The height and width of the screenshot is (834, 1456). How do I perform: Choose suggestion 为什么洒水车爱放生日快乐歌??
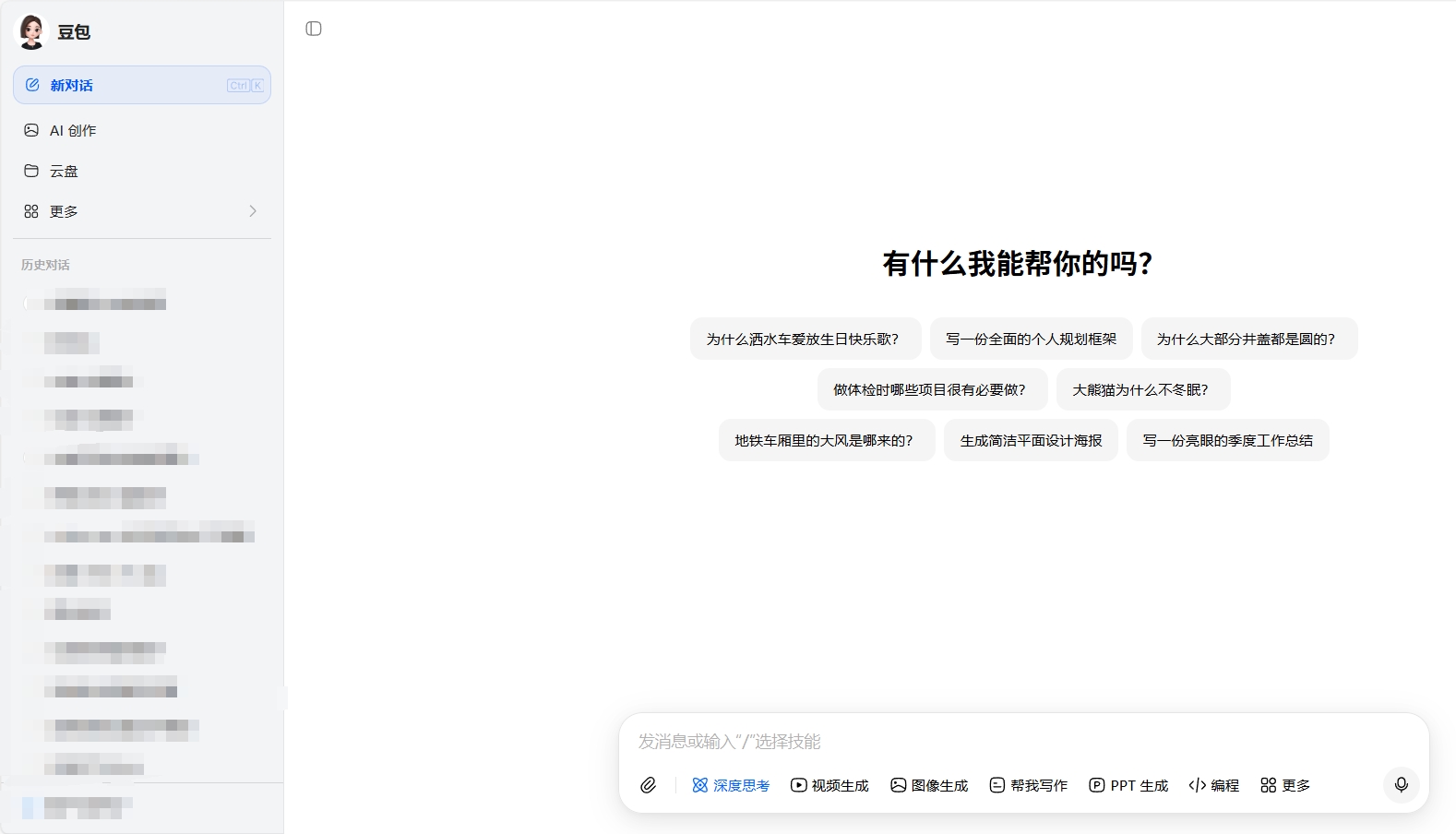pos(806,339)
